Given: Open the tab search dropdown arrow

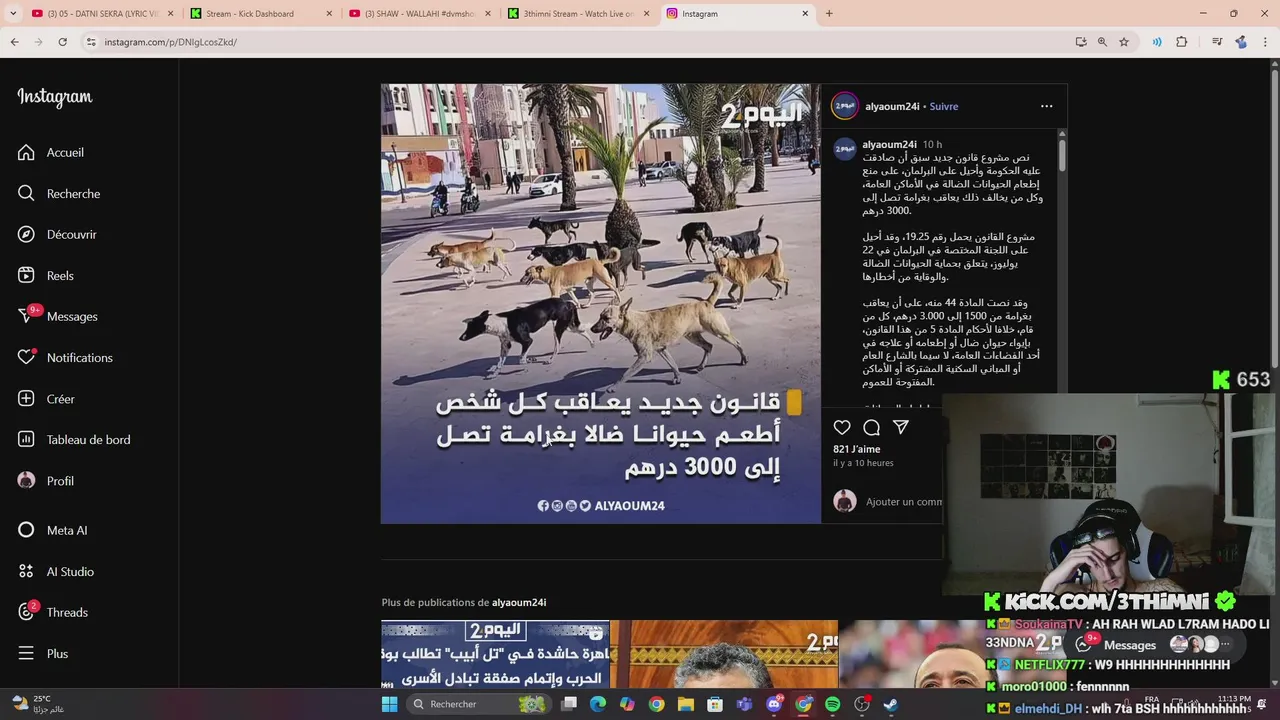Looking at the screenshot, I should (x=13, y=14).
